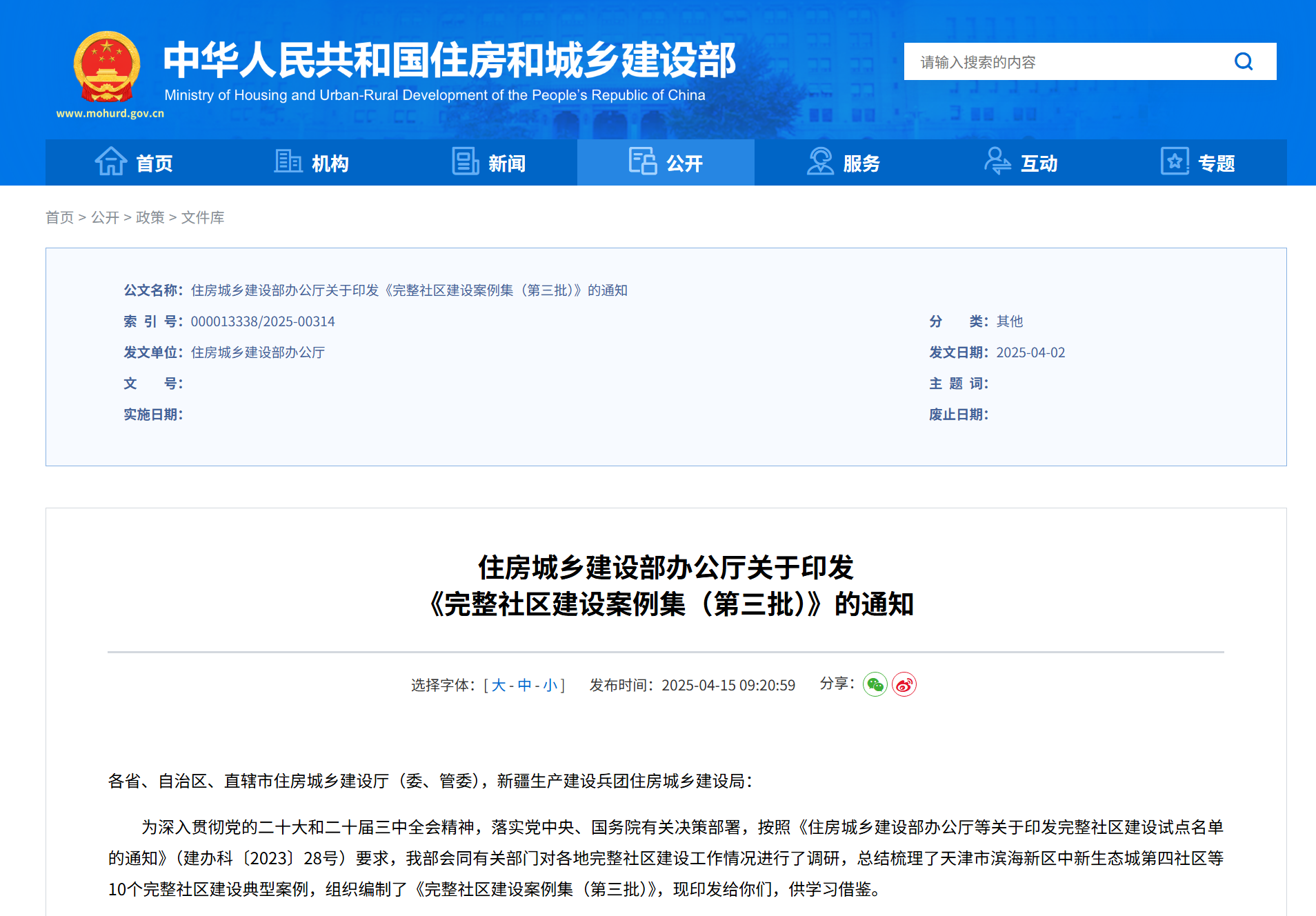Image resolution: width=1316 pixels, height=916 pixels.
Task: Share article via Weibo icon
Action: (x=904, y=684)
